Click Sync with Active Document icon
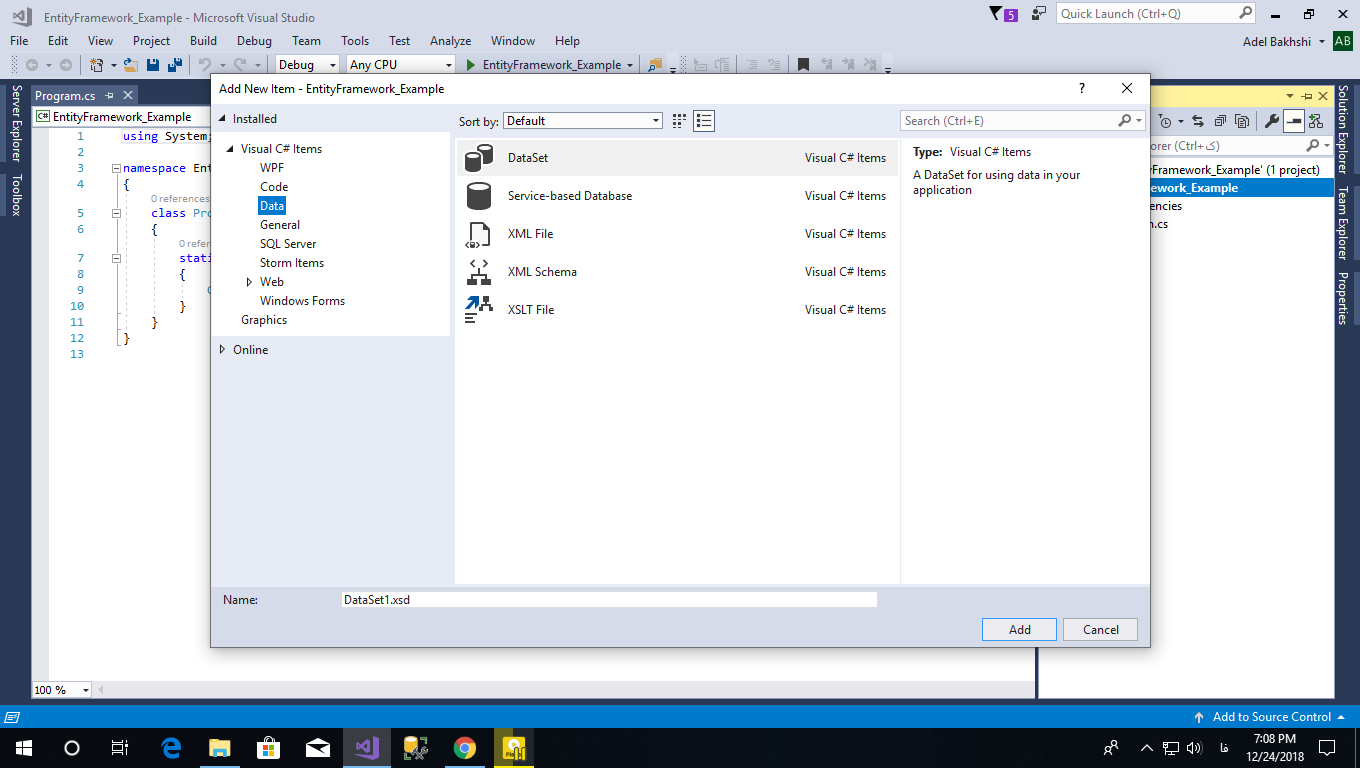Screen dimensions: 1360x768 tap(1198, 120)
